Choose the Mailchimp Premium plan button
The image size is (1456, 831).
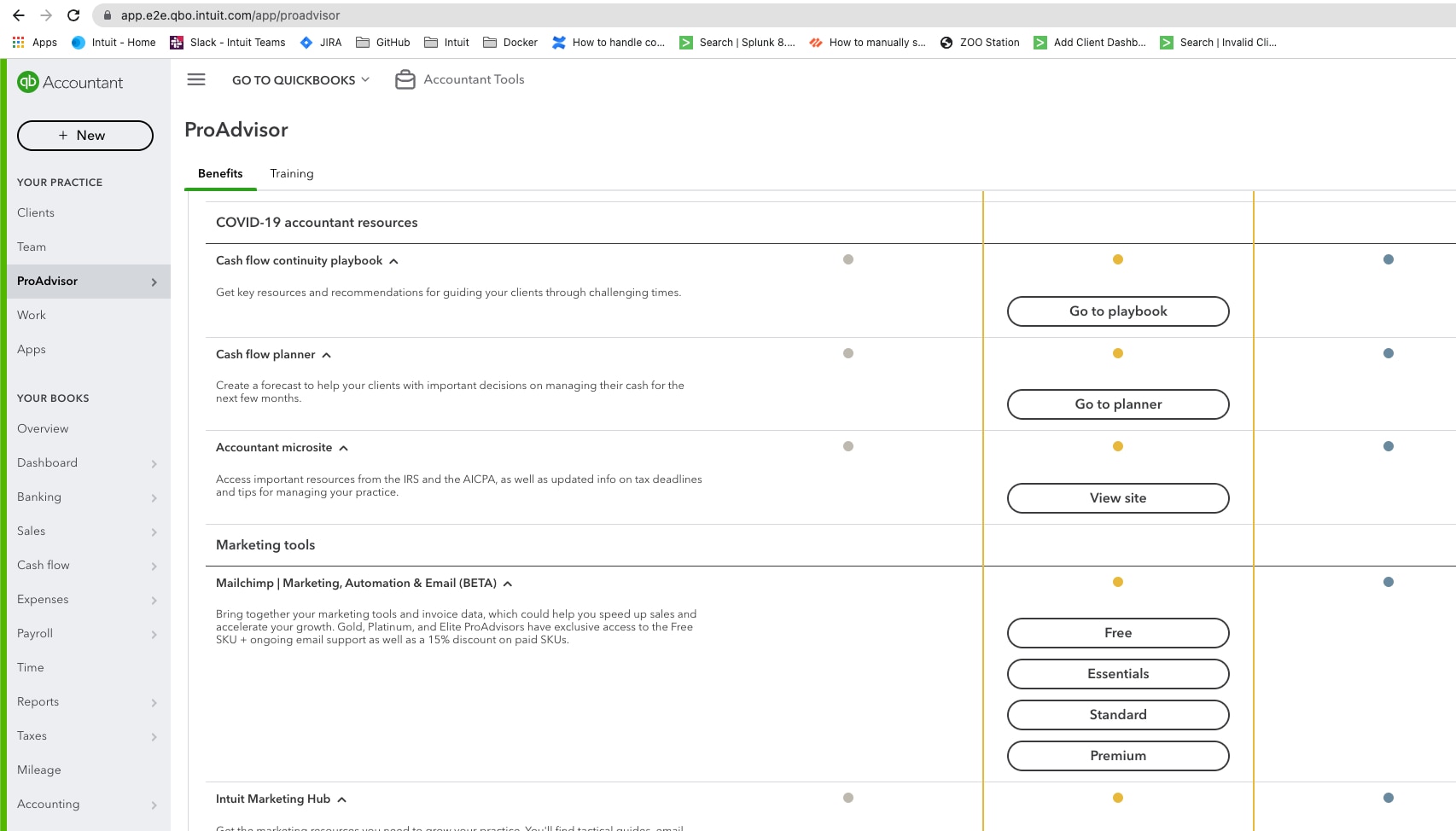pos(1118,756)
